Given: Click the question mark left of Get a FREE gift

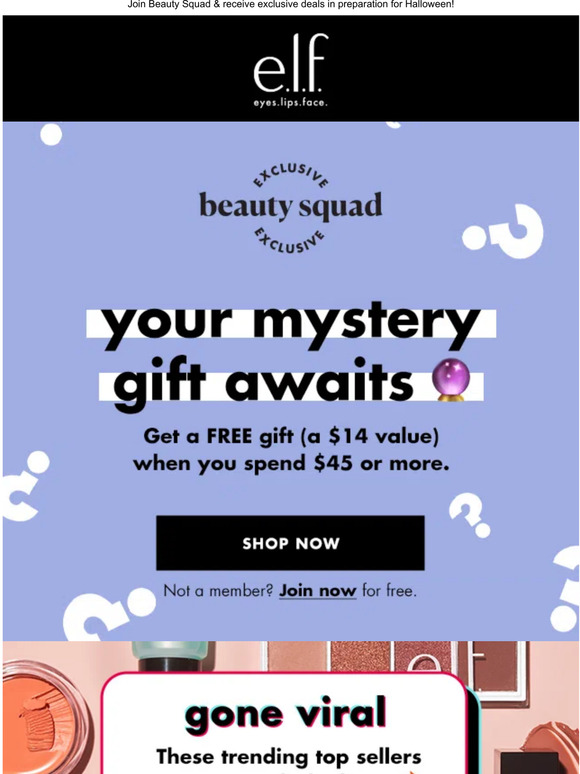Looking at the screenshot, I should click(x=26, y=485).
